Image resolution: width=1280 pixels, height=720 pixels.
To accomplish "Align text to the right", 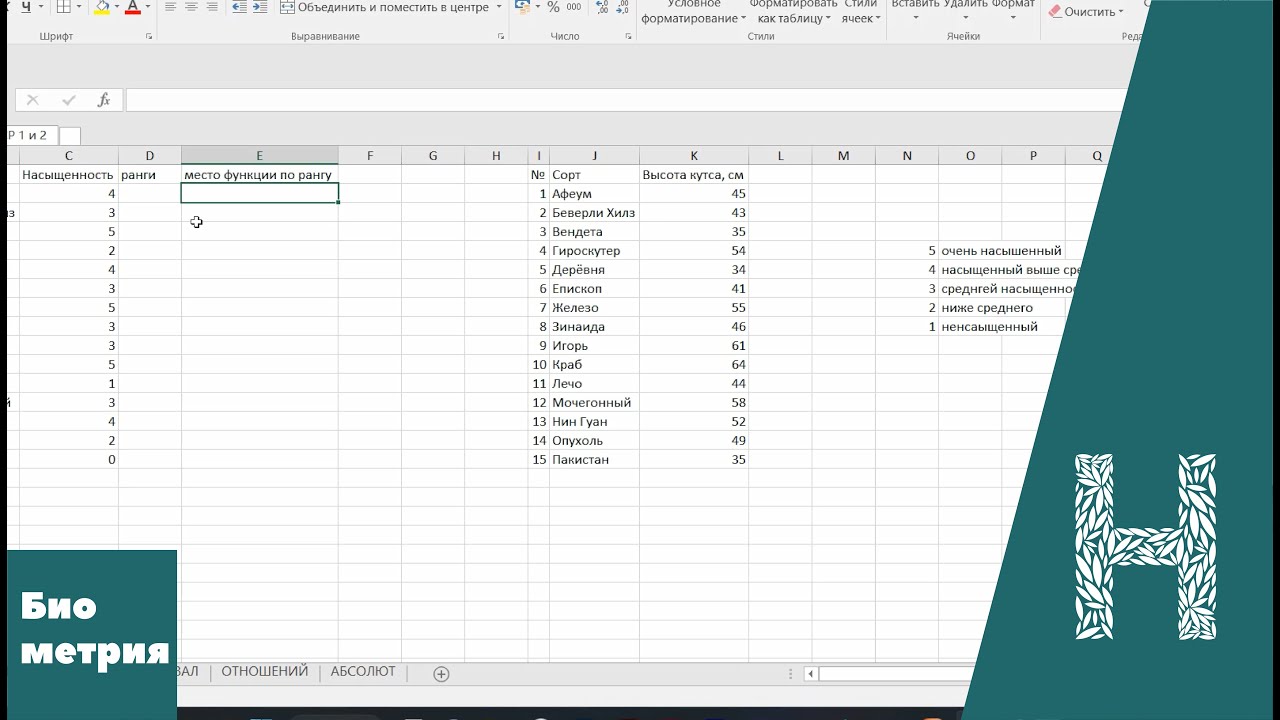I will point(212,7).
